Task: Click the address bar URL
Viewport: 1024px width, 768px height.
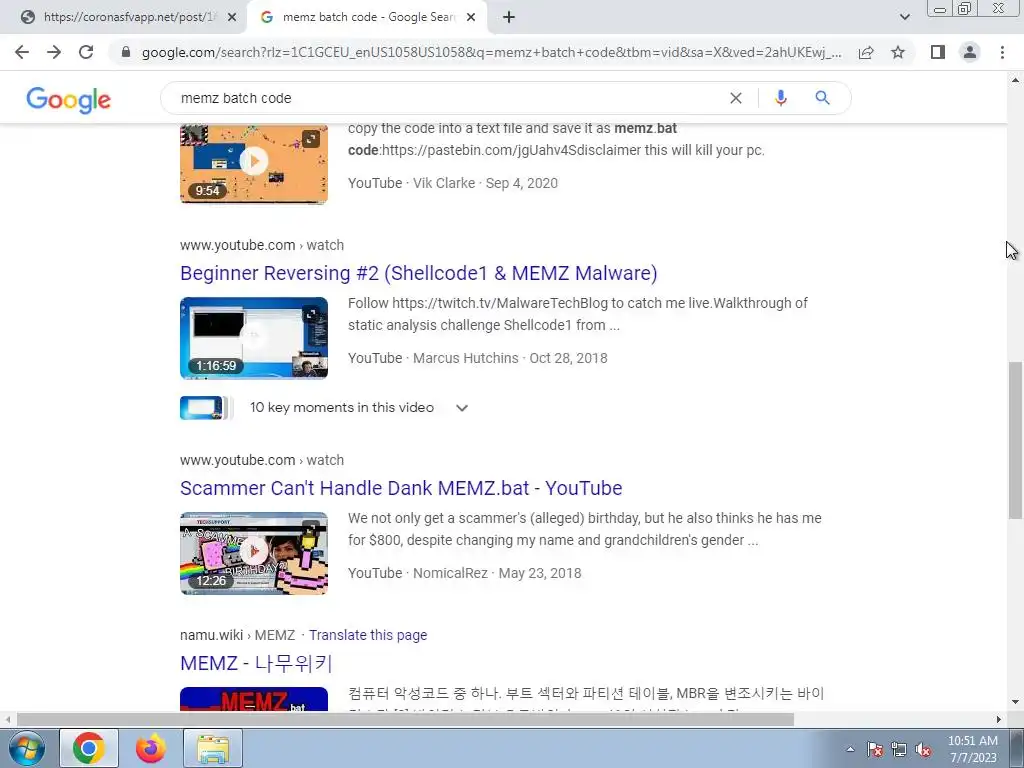Action: 491,52
